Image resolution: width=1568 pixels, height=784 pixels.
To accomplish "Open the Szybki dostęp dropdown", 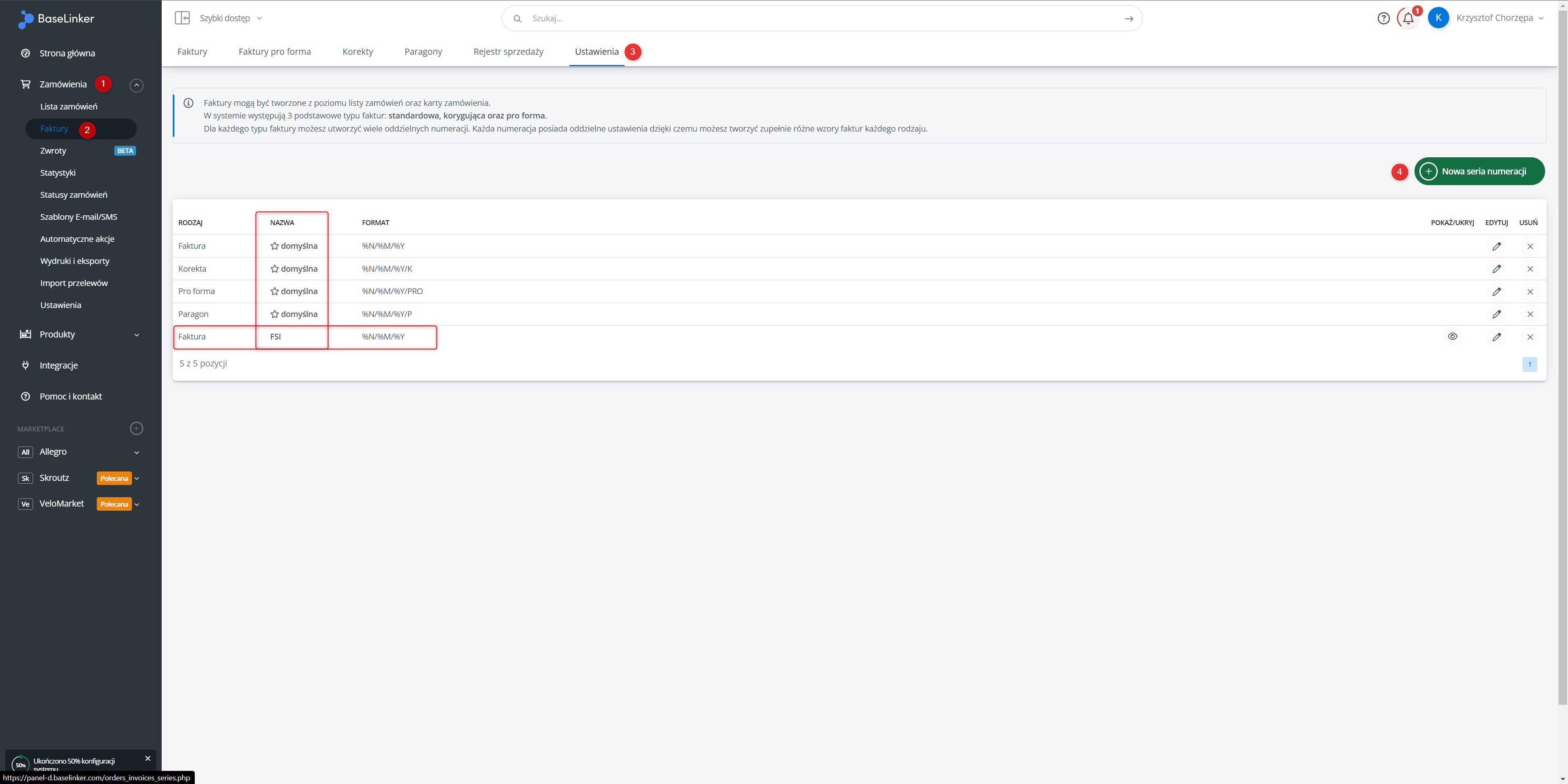I will pos(231,18).
